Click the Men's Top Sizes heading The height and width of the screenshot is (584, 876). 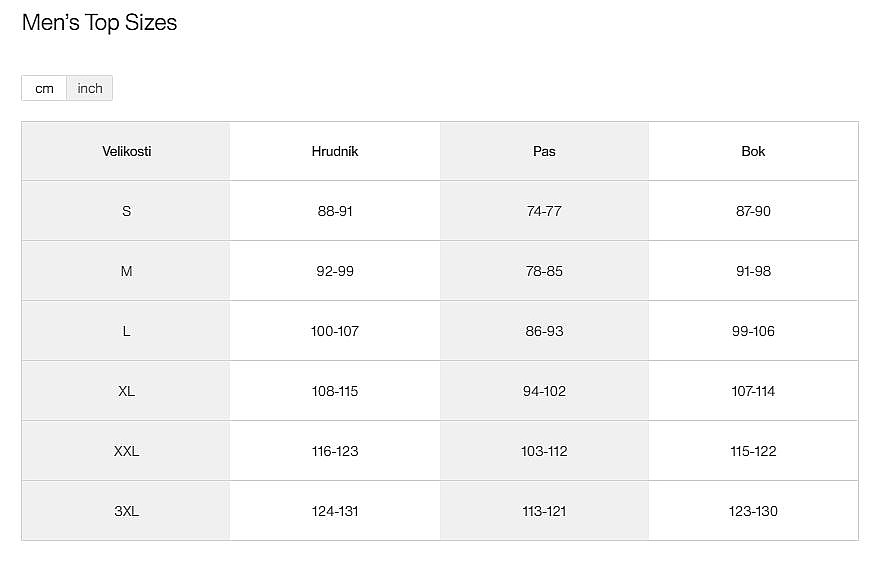pos(99,23)
